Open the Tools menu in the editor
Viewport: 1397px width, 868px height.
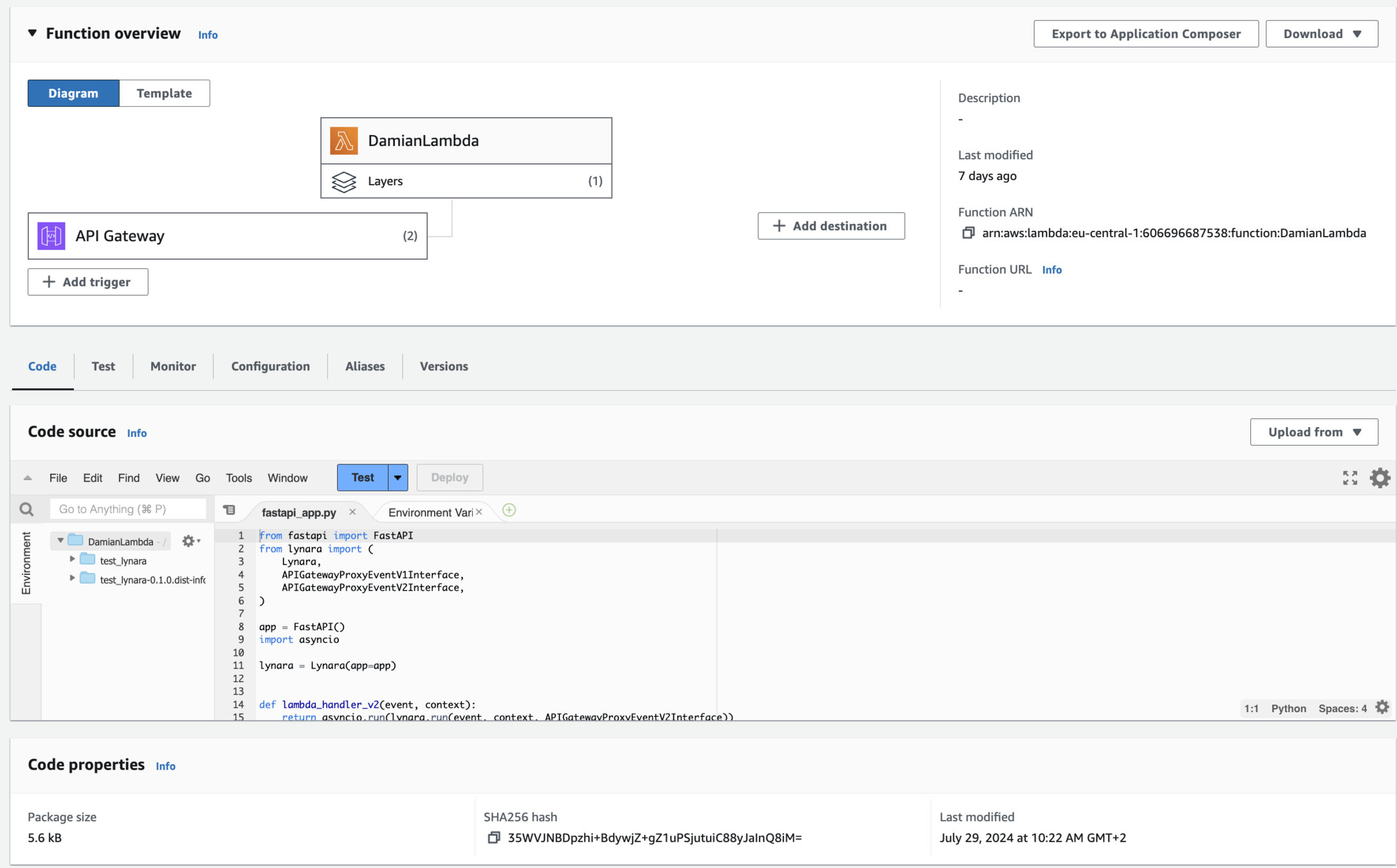(239, 478)
